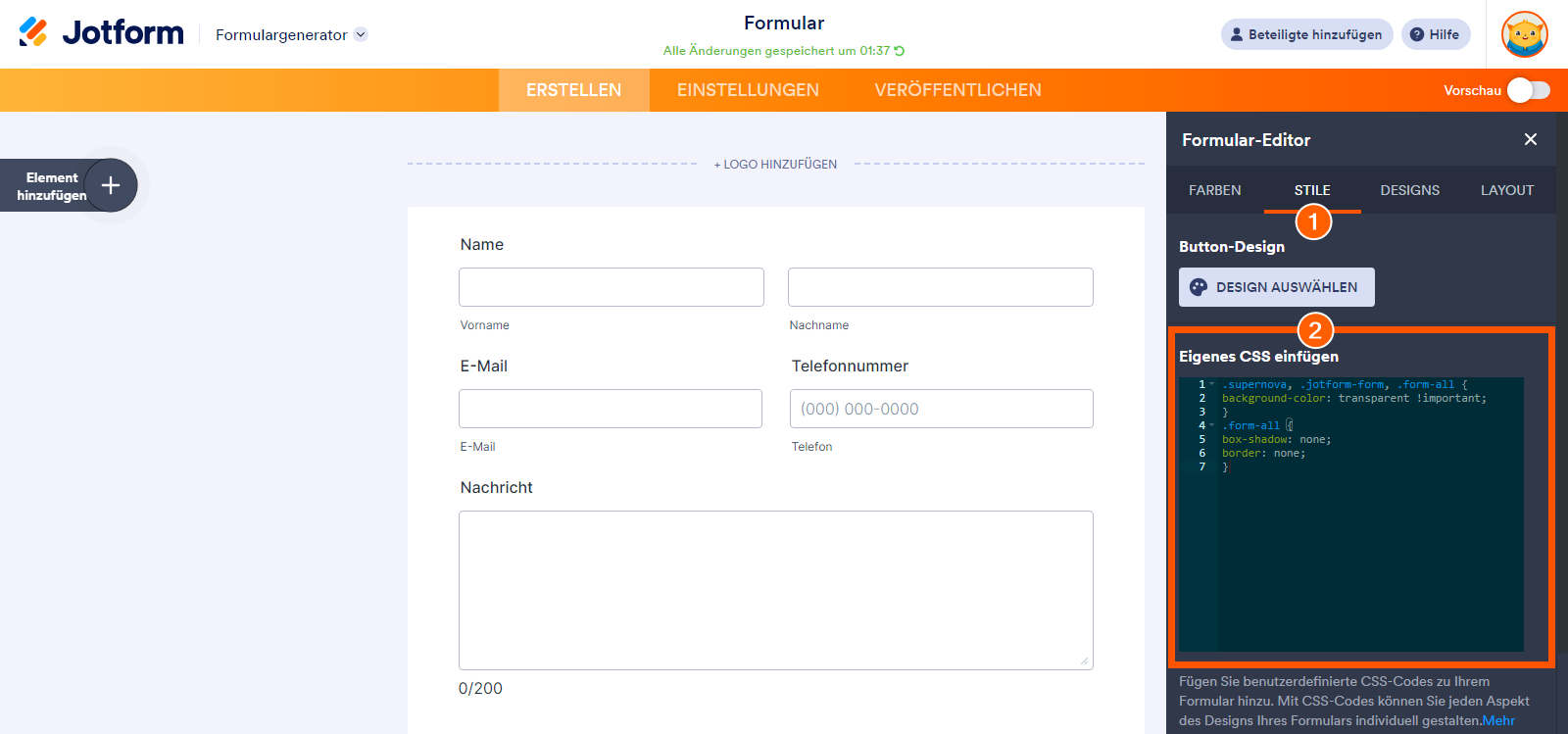Select the FARBEN tab in editor
1568x734 pixels.
point(1214,190)
